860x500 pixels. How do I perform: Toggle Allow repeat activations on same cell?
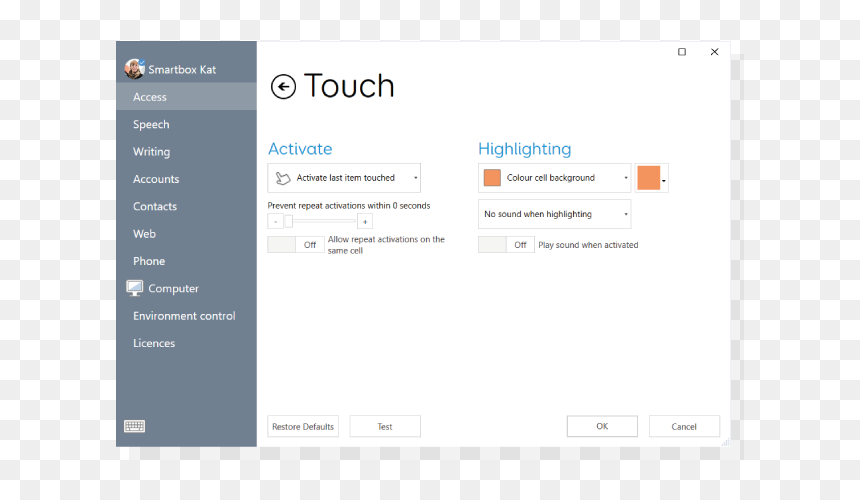pyautogui.click(x=296, y=245)
